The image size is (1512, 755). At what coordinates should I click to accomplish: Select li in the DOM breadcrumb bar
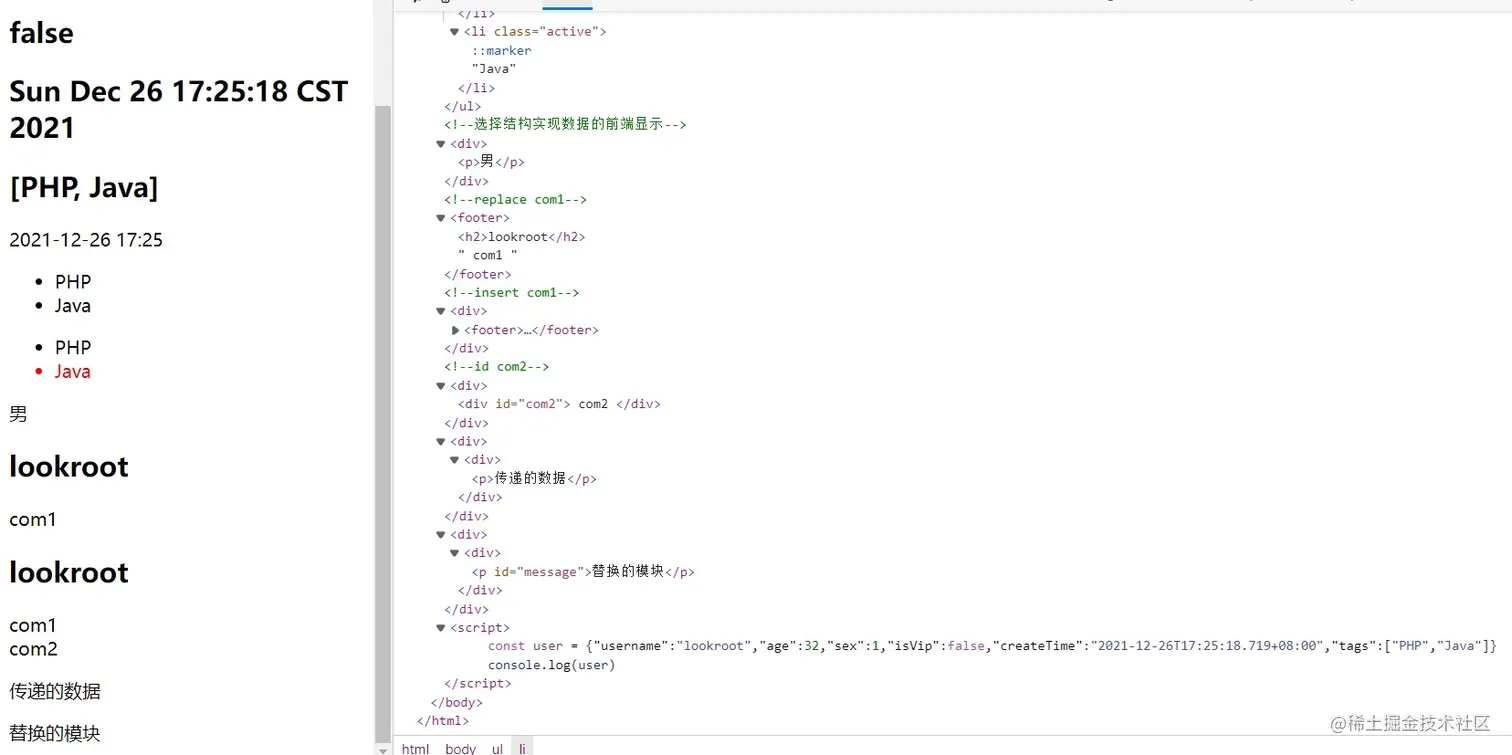(522, 748)
